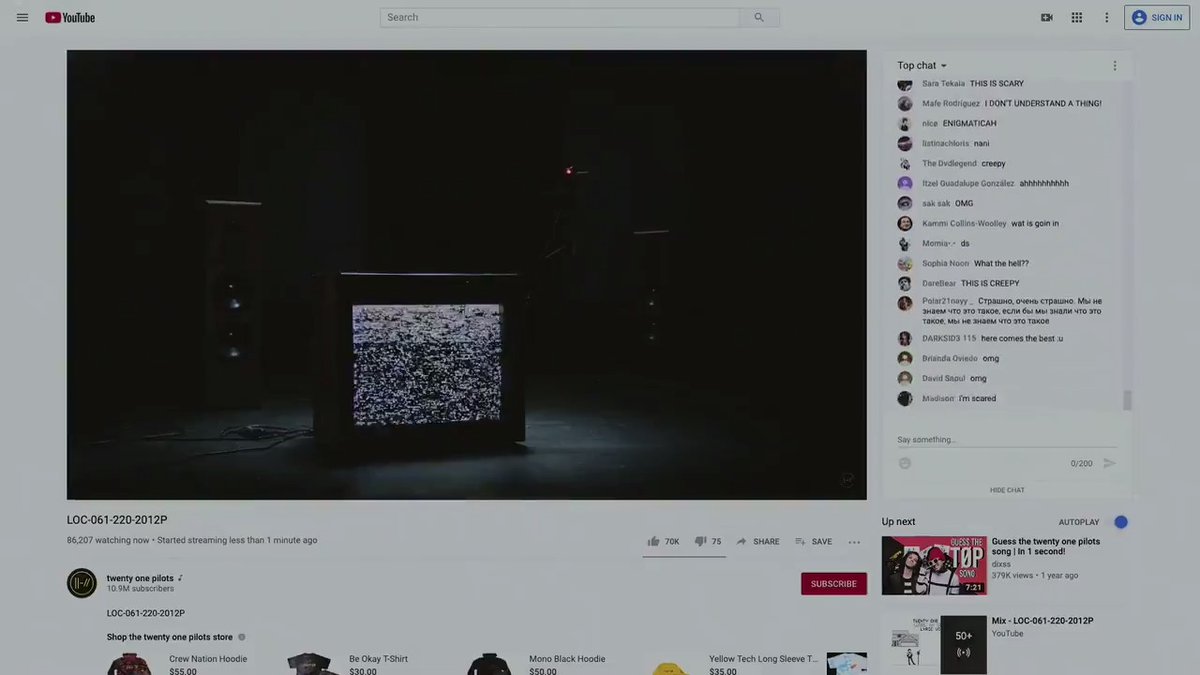The width and height of the screenshot is (1200, 675).
Task: Open Be Okay T-Shirt product
Action: (378, 659)
